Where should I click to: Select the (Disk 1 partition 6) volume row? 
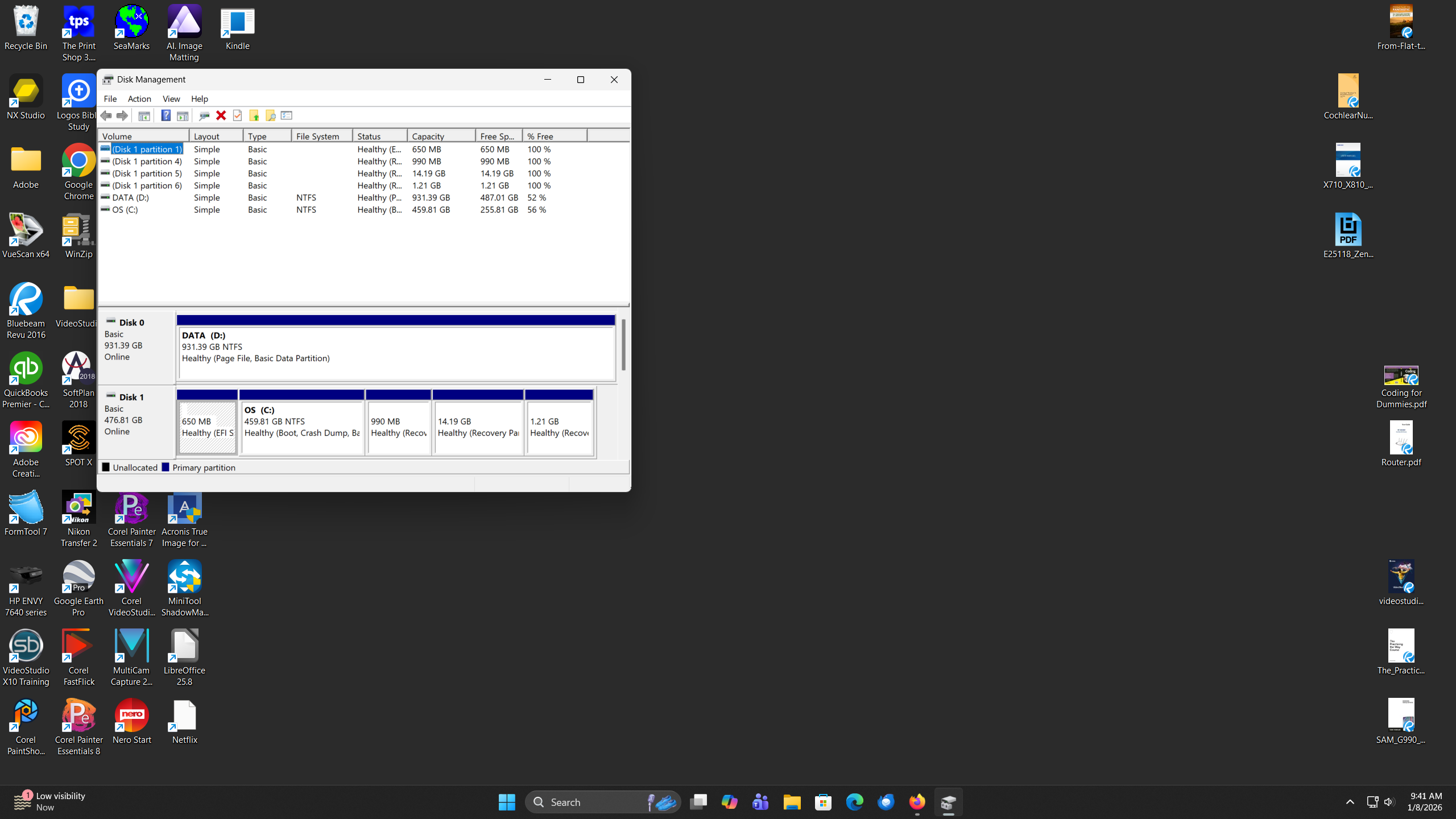tap(363, 185)
